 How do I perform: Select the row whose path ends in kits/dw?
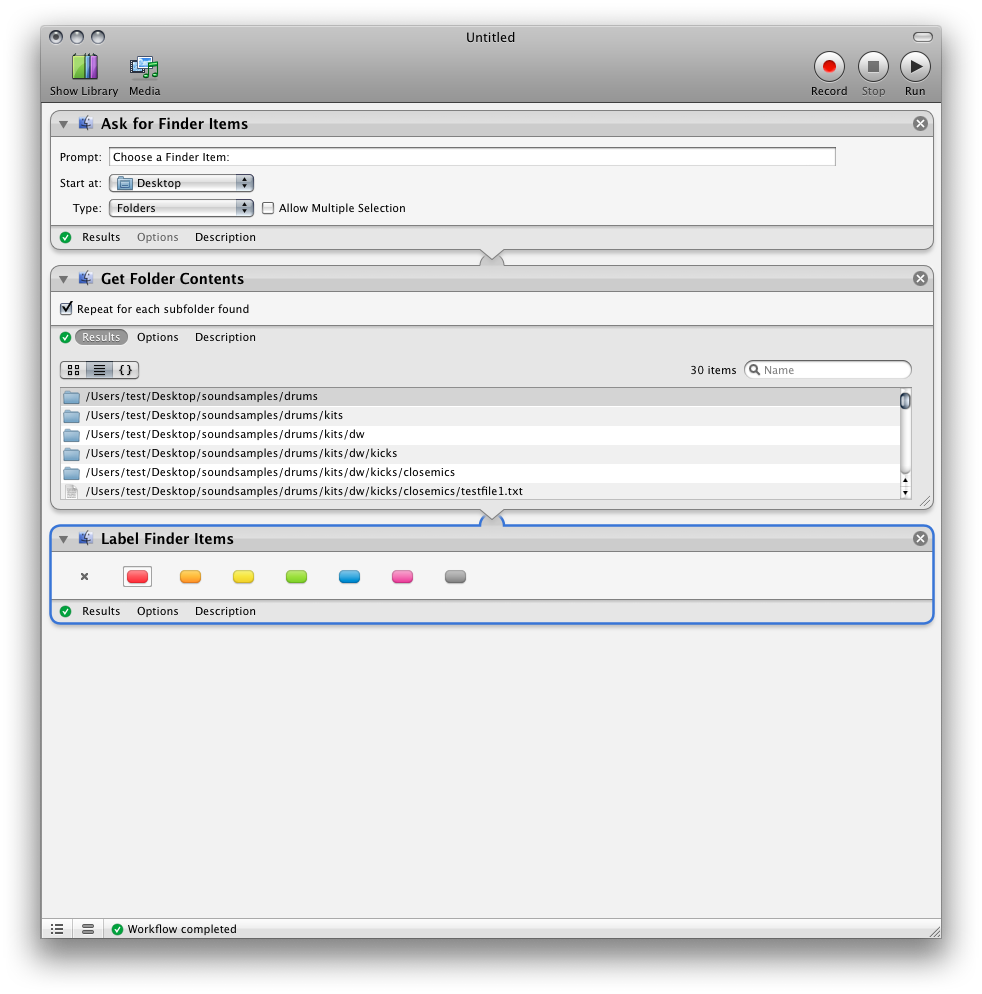(480, 435)
